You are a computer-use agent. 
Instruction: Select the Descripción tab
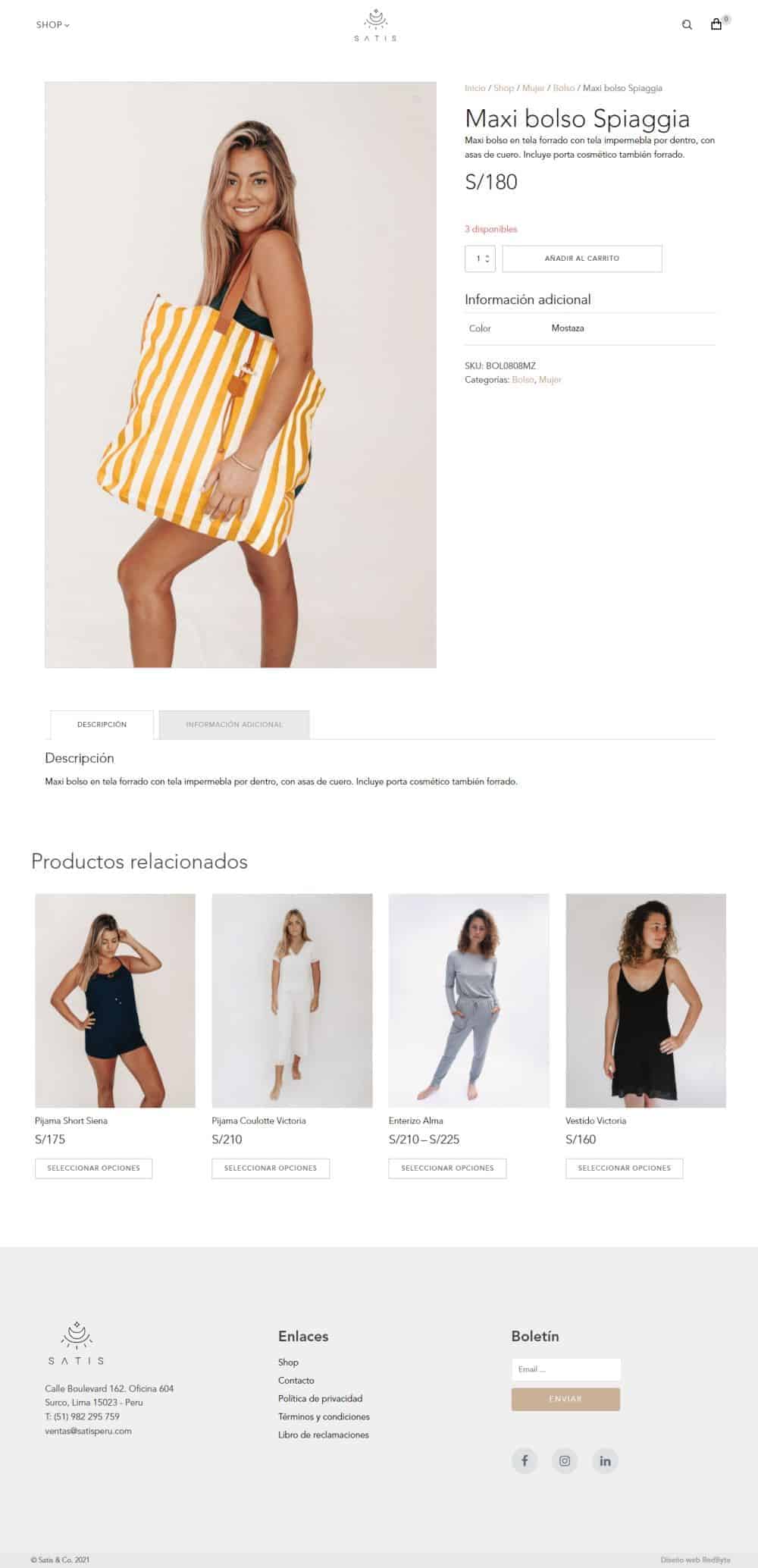pyautogui.click(x=102, y=725)
